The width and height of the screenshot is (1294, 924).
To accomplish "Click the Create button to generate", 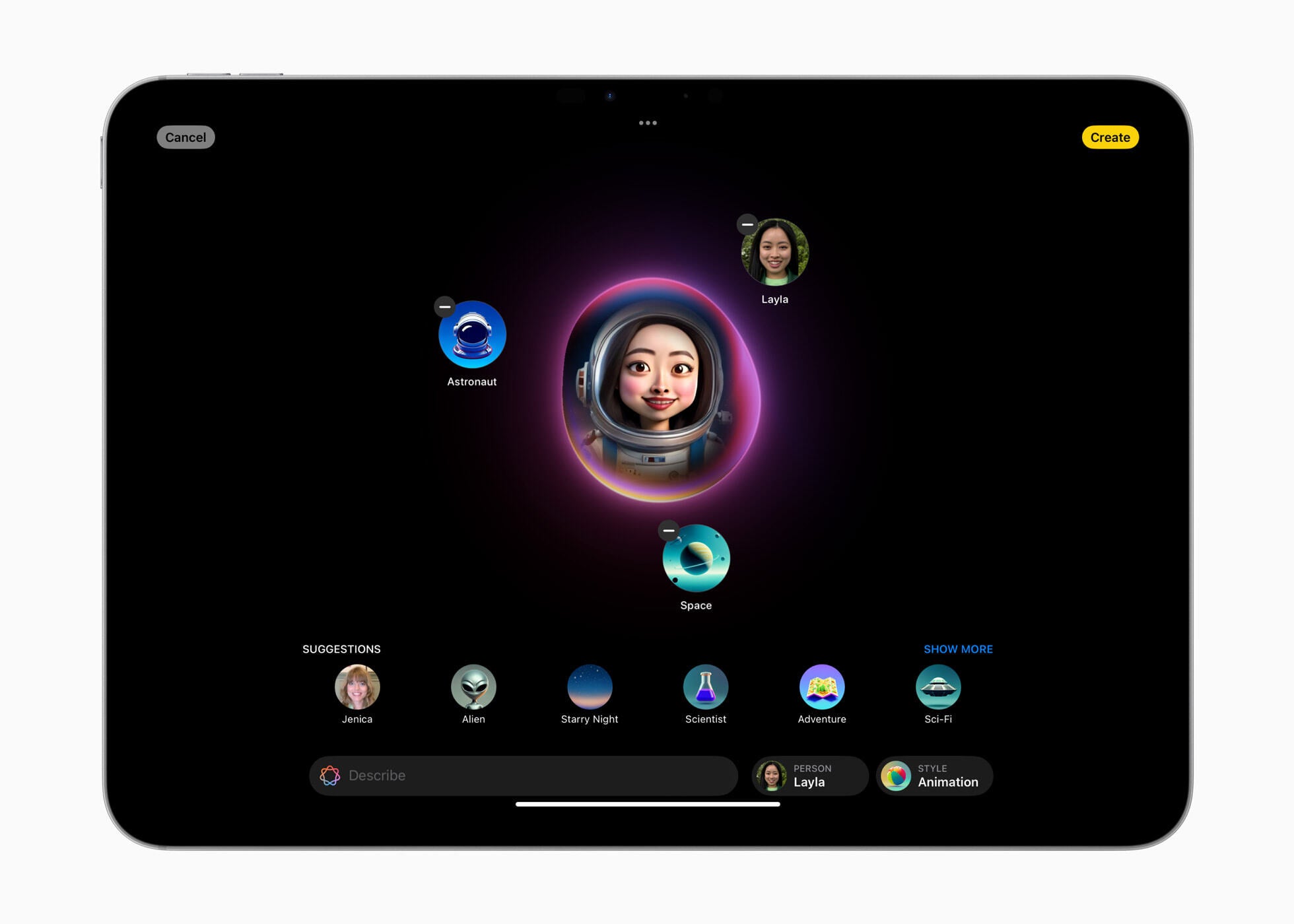I will coord(1110,137).
